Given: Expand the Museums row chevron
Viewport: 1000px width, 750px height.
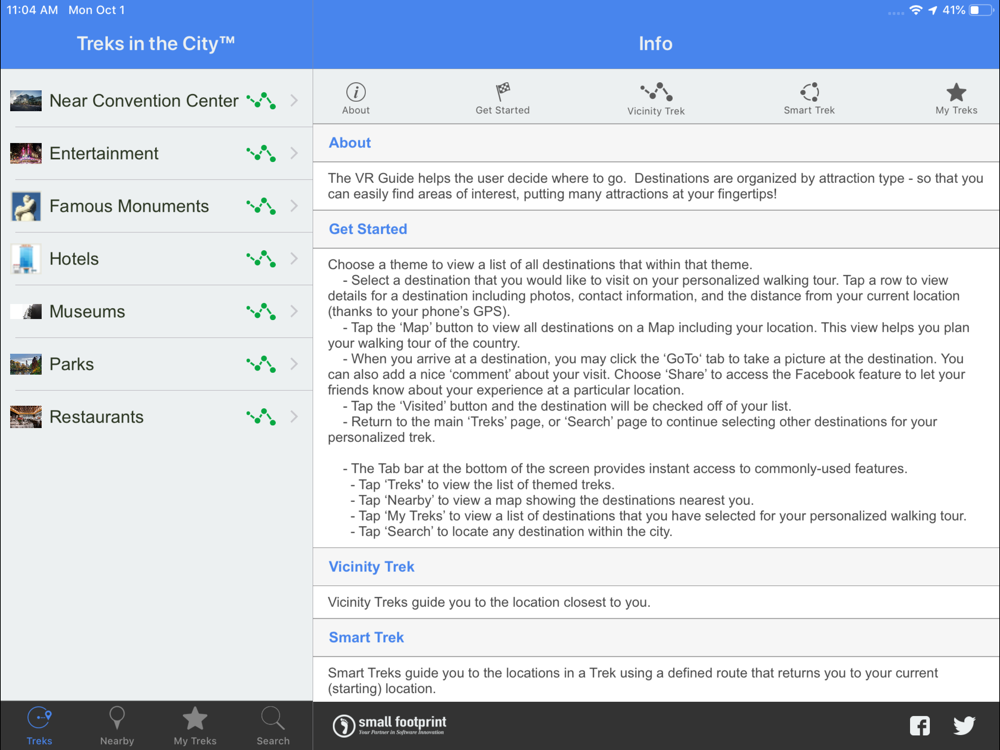Looking at the screenshot, I should point(294,311).
